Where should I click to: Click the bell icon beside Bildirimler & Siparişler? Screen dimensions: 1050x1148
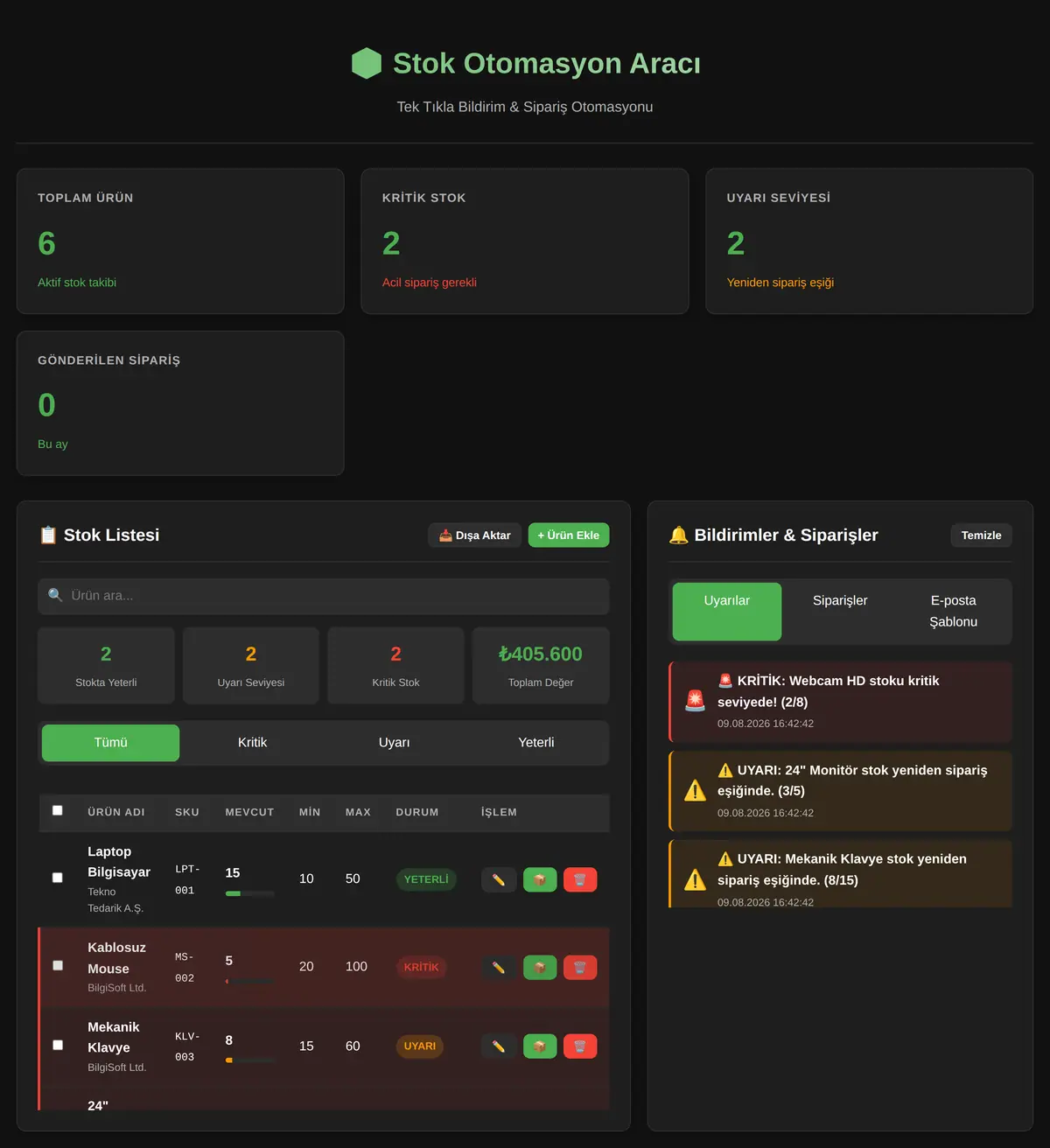pyautogui.click(x=678, y=535)
